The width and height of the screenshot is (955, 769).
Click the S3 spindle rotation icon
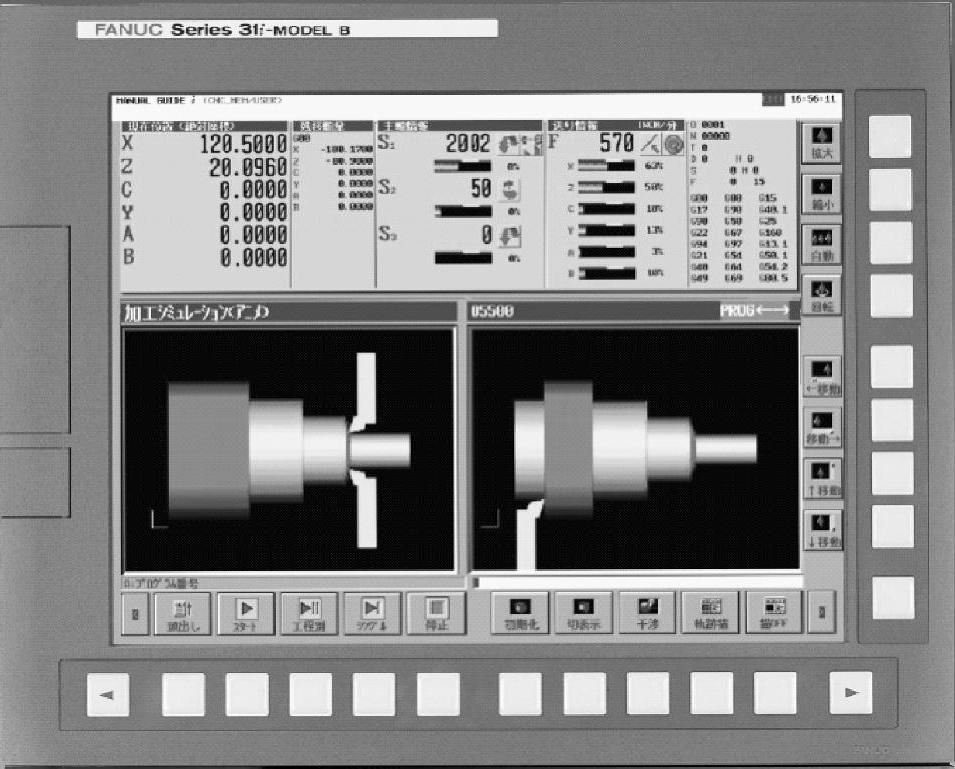(510, 236)
